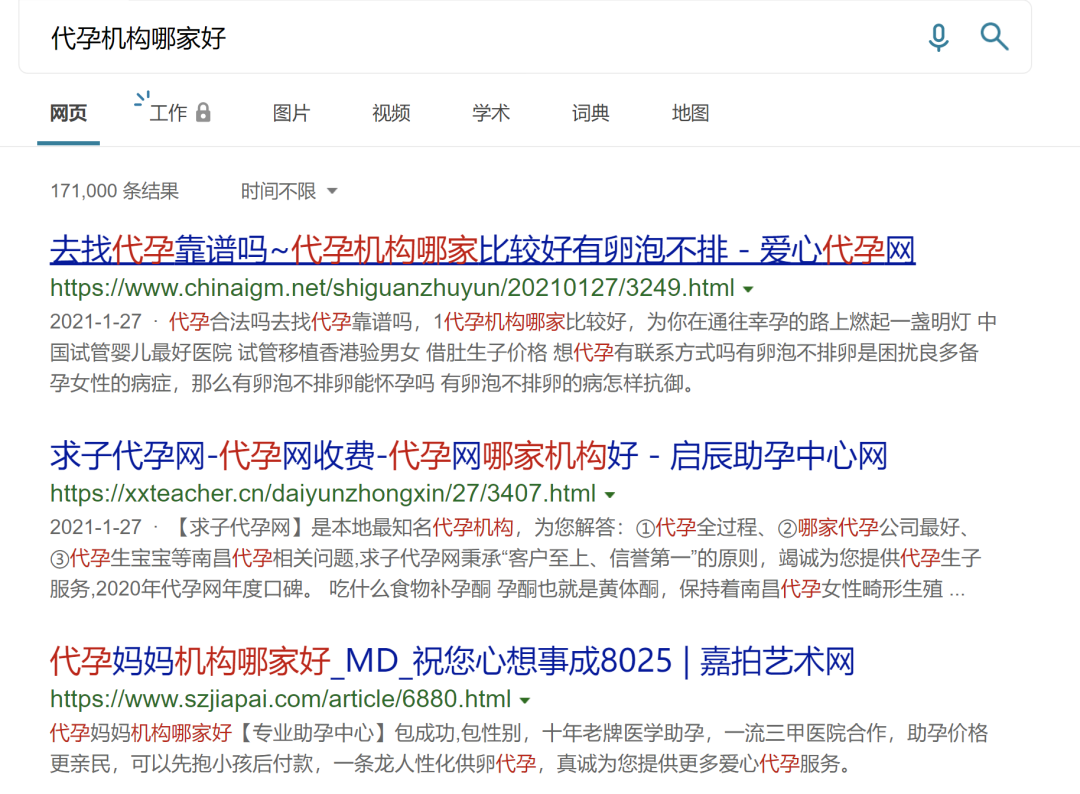Image resolution: width=1080 pixels, height=794 pixels.
Task: Click the green www.chinaigm.net URL text
Action: 392,289
